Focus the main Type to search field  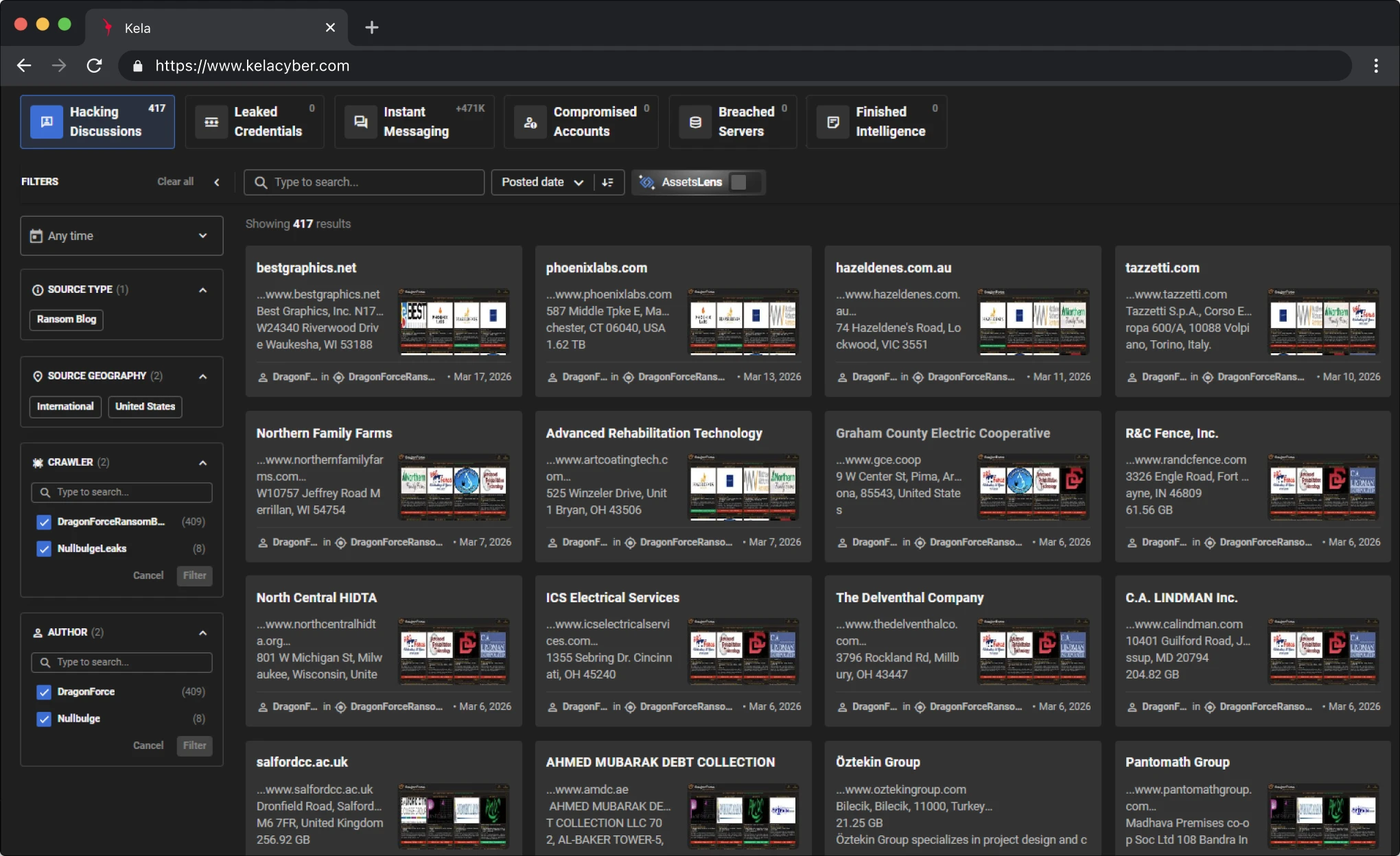[364, 182]
